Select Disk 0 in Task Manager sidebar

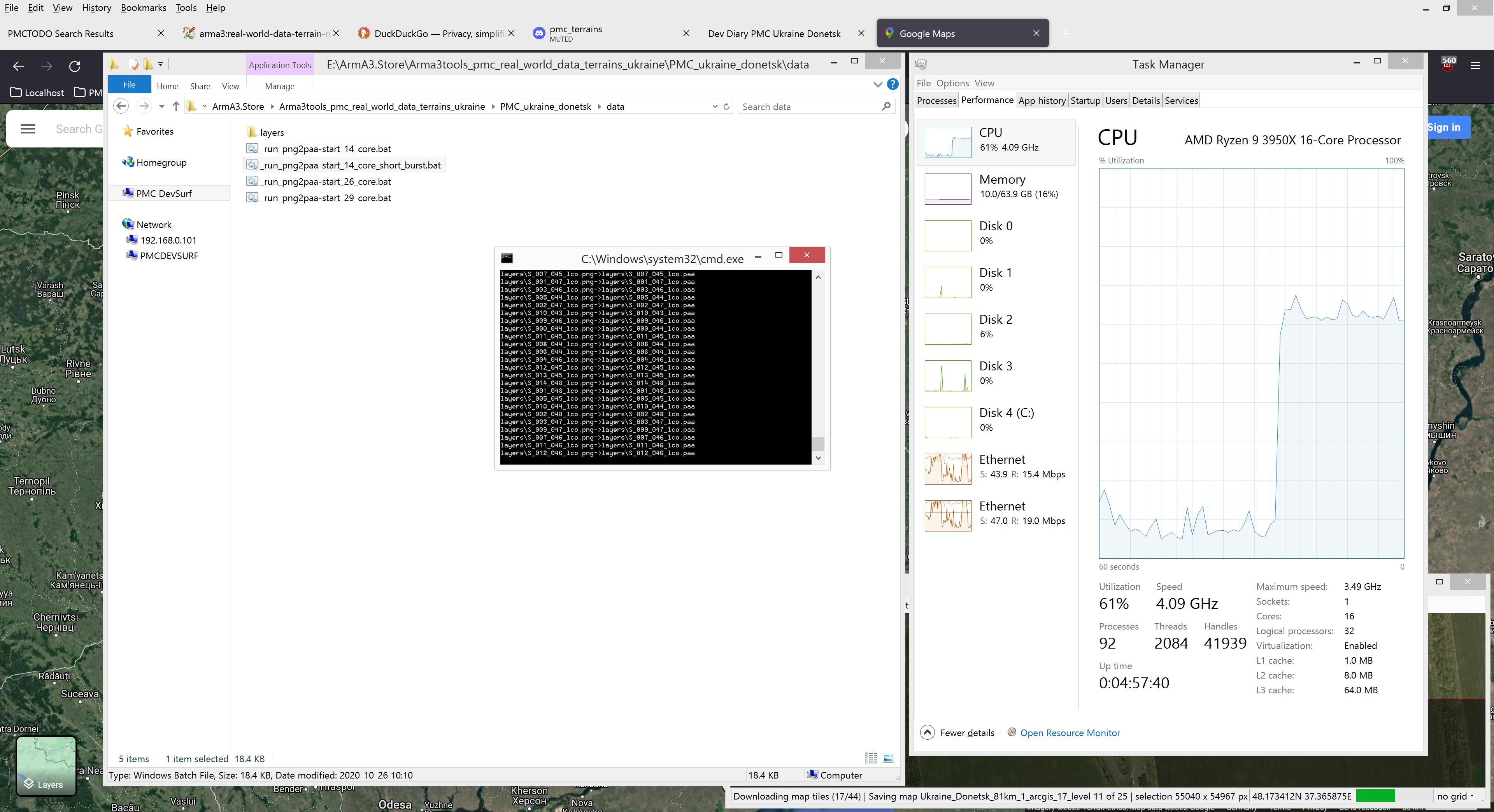pyautogui.click(x=996, y=235)
